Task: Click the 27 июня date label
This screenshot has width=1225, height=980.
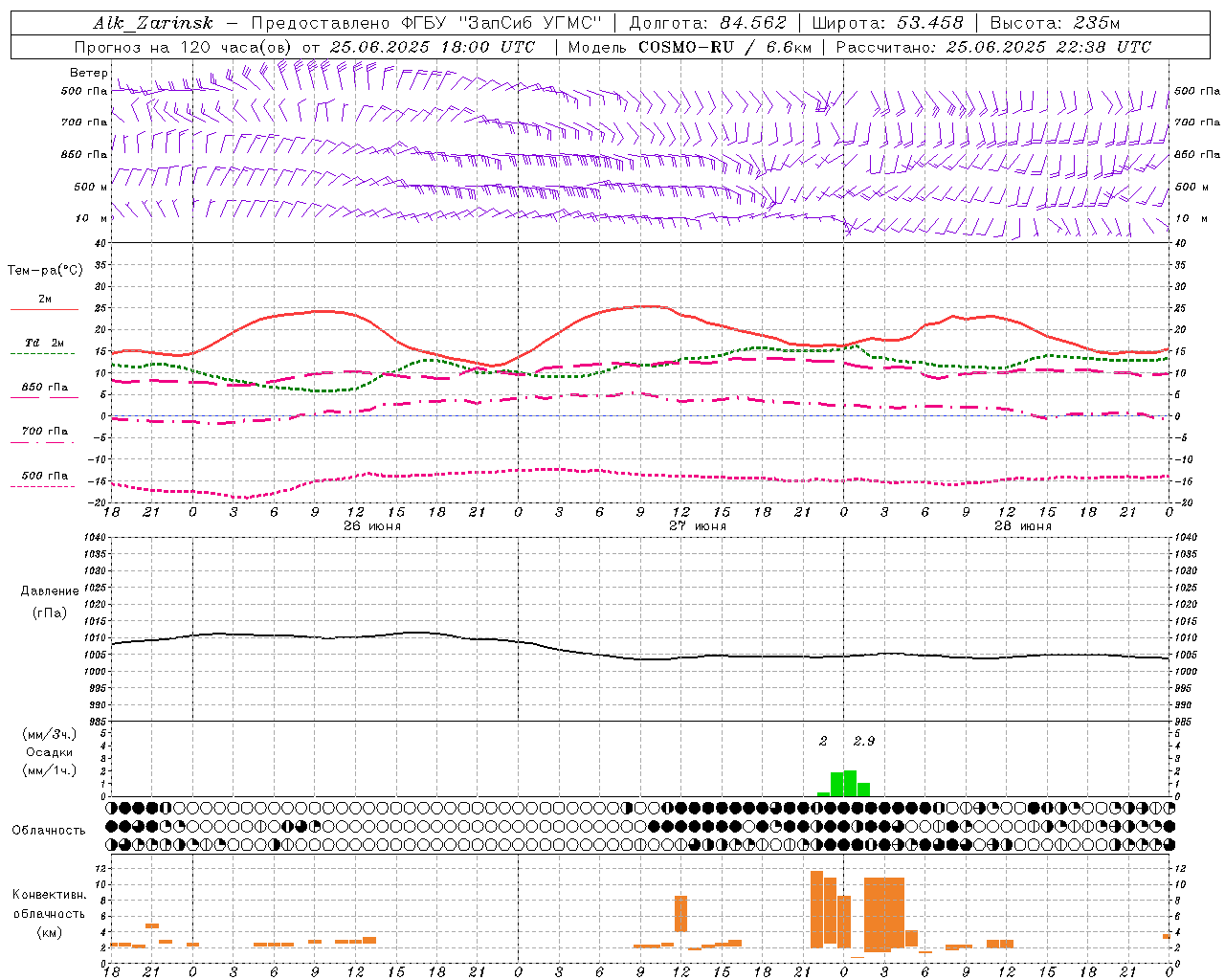Action: coord(698,525)
